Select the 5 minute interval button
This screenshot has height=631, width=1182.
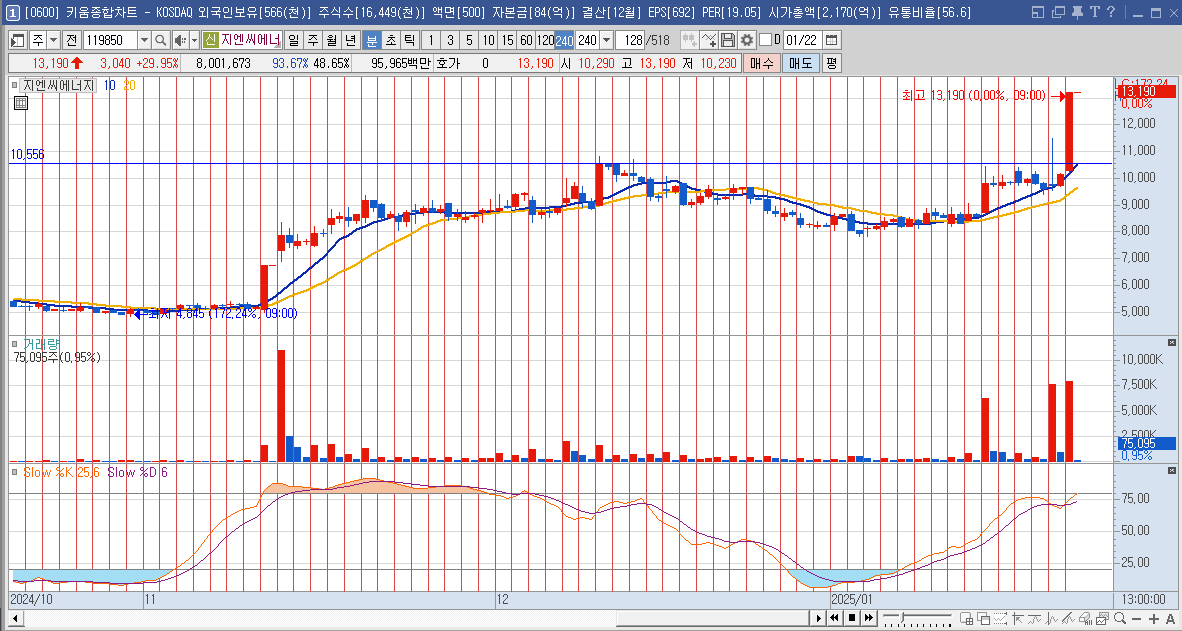(469, 40)
